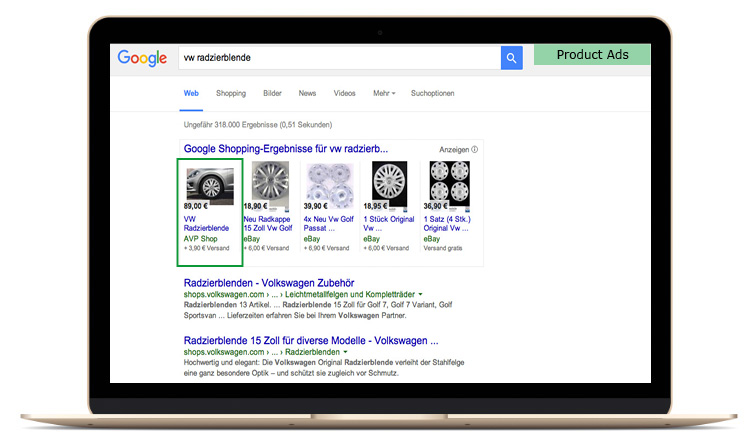Screen dimensions: 750x435
Task: Open 1 Satz (4 Stk.) Original Vw link
Action: (447, 223)
